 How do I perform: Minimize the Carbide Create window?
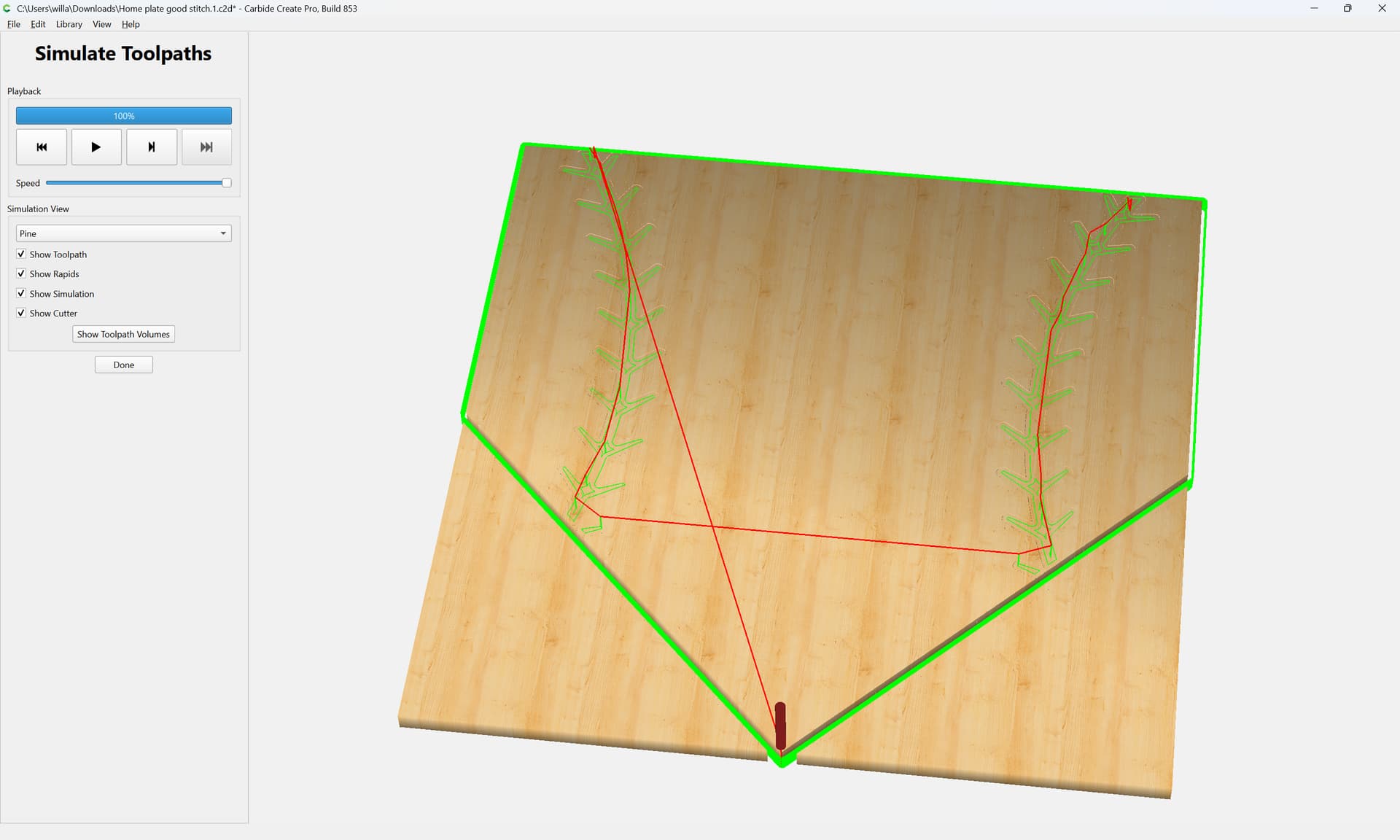[x=1314, y=8]
